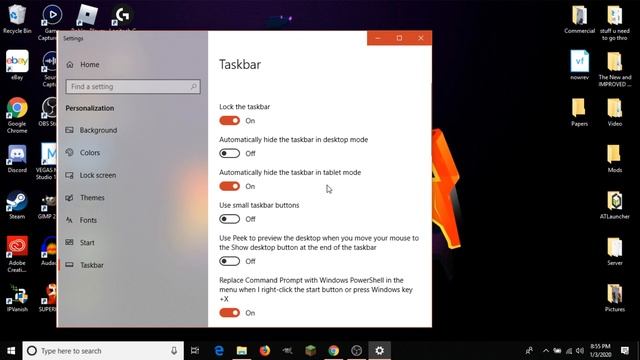
Task: Launch Chrome from taskbar
Action: [x=333, y=351]
